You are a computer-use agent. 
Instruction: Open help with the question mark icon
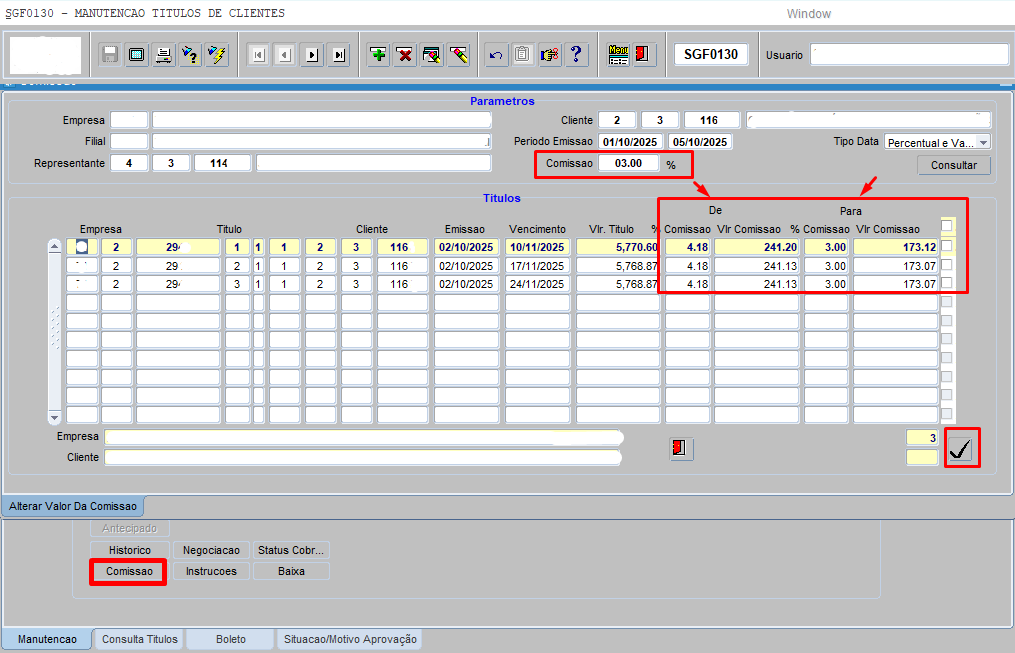[576, 55]
